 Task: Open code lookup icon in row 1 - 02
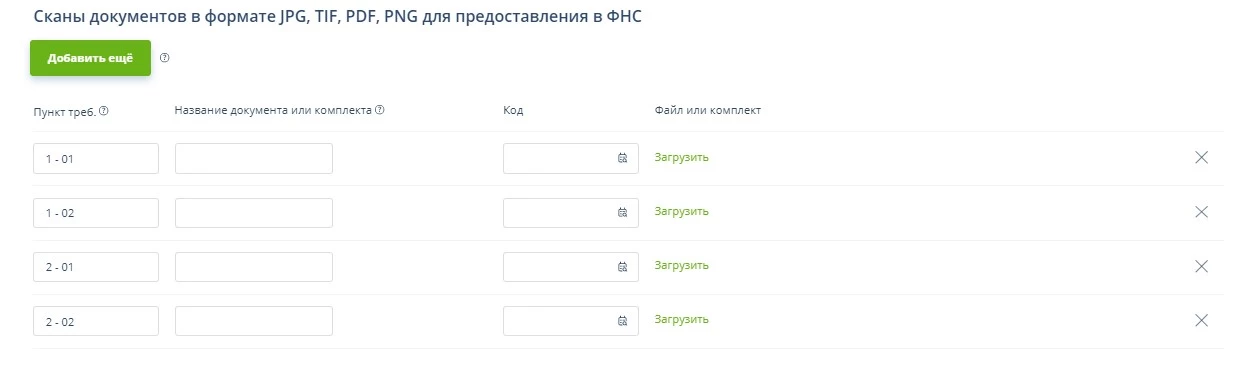[x=622, y=212]
